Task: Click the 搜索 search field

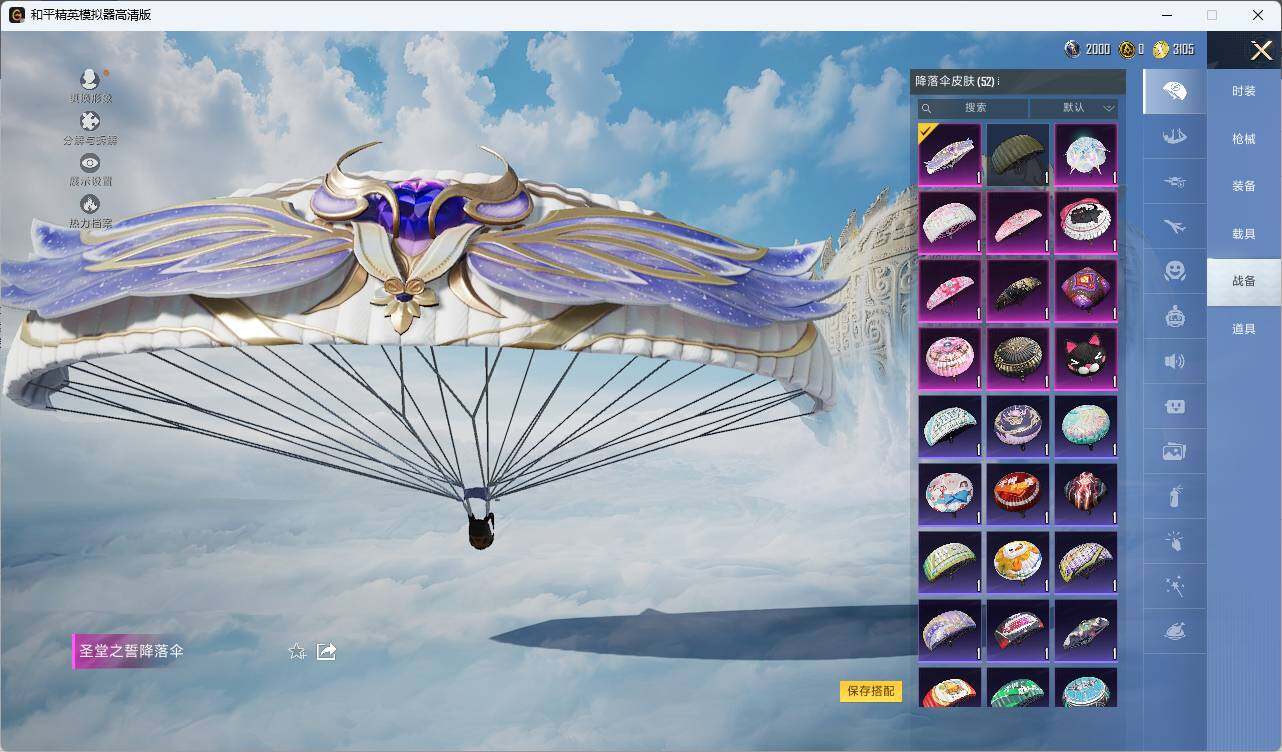Action: coord(973,108)
